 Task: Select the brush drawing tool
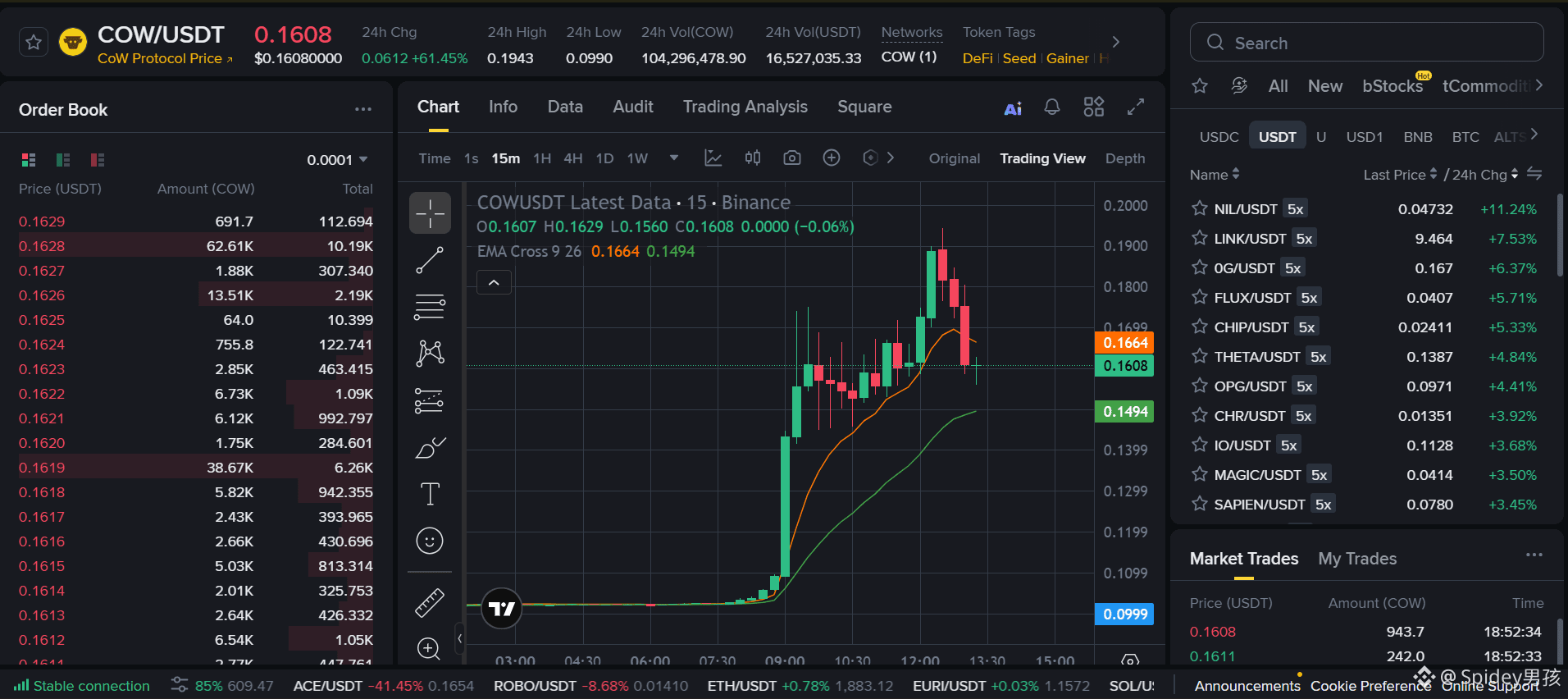coord(430,447)
